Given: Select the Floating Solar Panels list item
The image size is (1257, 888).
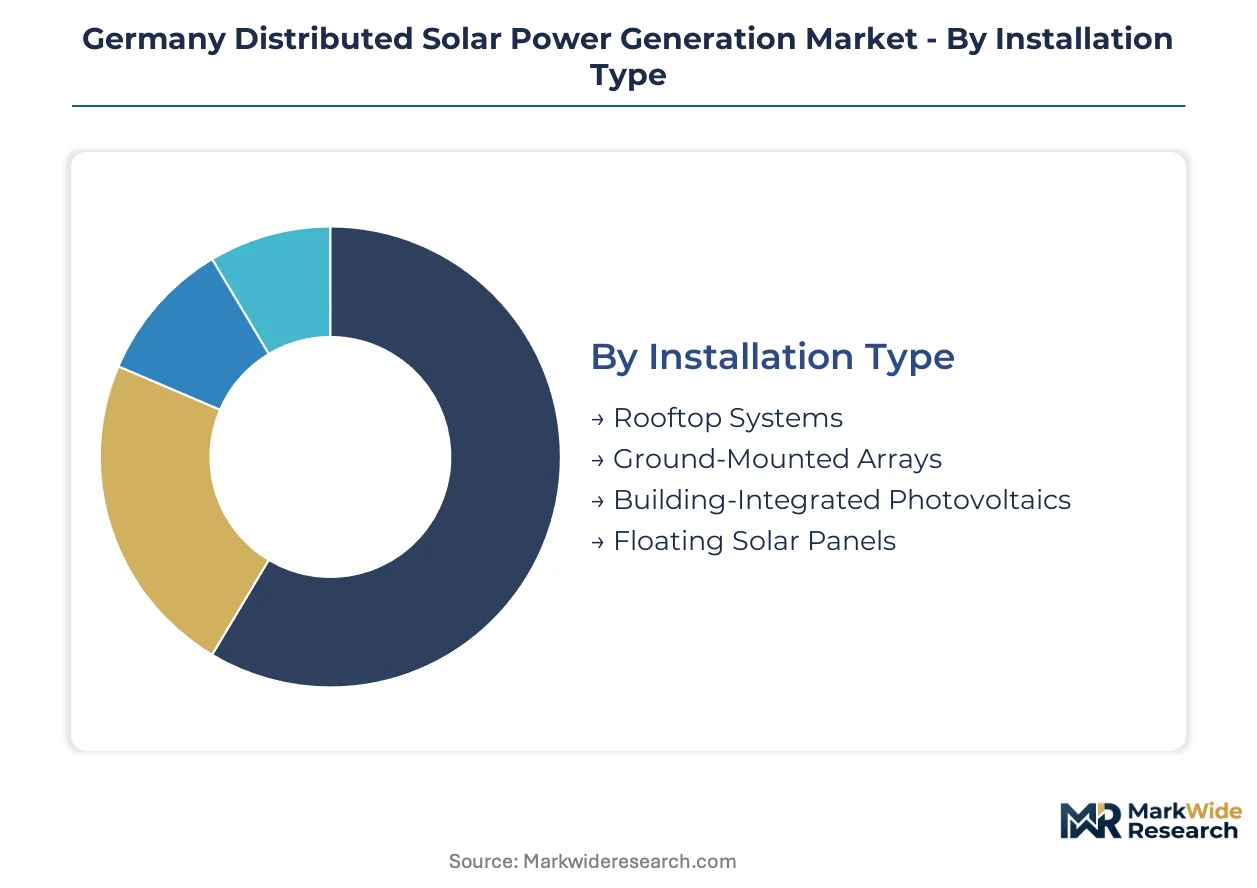Looking at the screenshot, I should coord(743,541).
